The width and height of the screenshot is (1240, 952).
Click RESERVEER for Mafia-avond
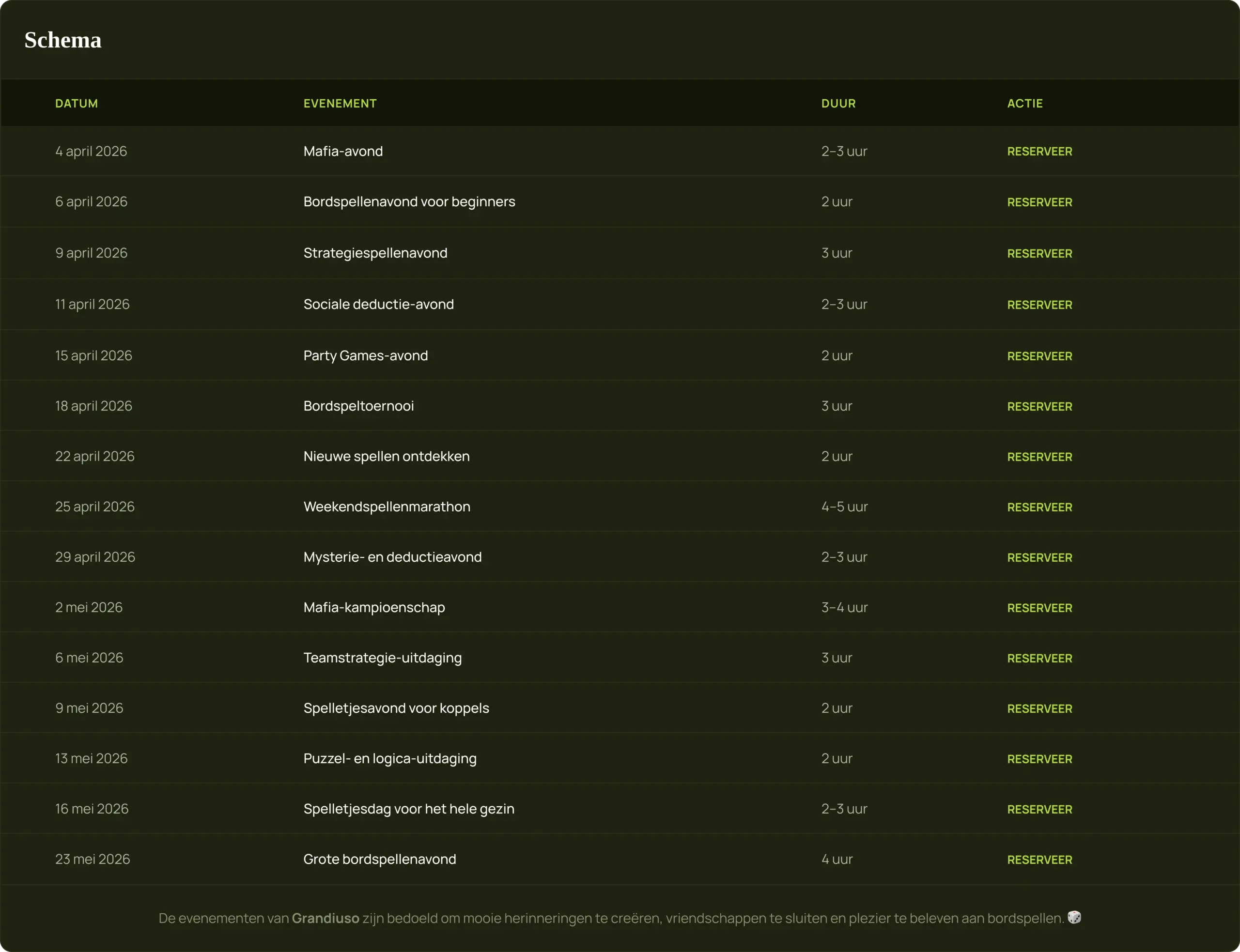click(x=1039, y=151)
